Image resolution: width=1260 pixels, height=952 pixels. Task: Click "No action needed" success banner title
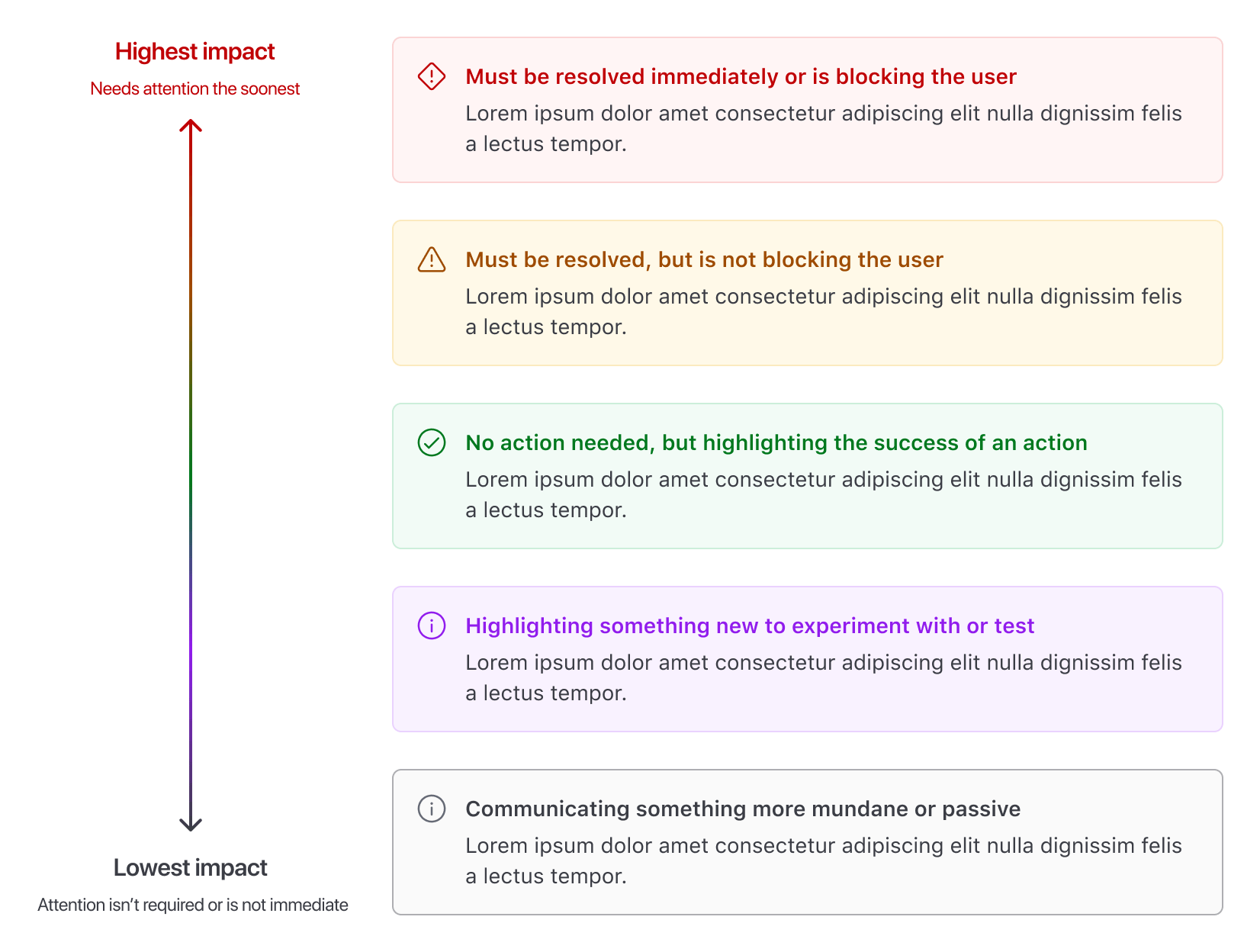coord(776,442)
